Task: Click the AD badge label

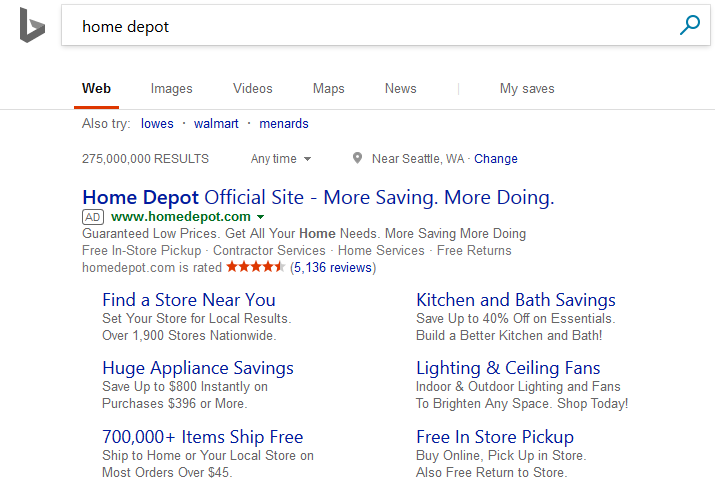Action: tap(93, 216)
